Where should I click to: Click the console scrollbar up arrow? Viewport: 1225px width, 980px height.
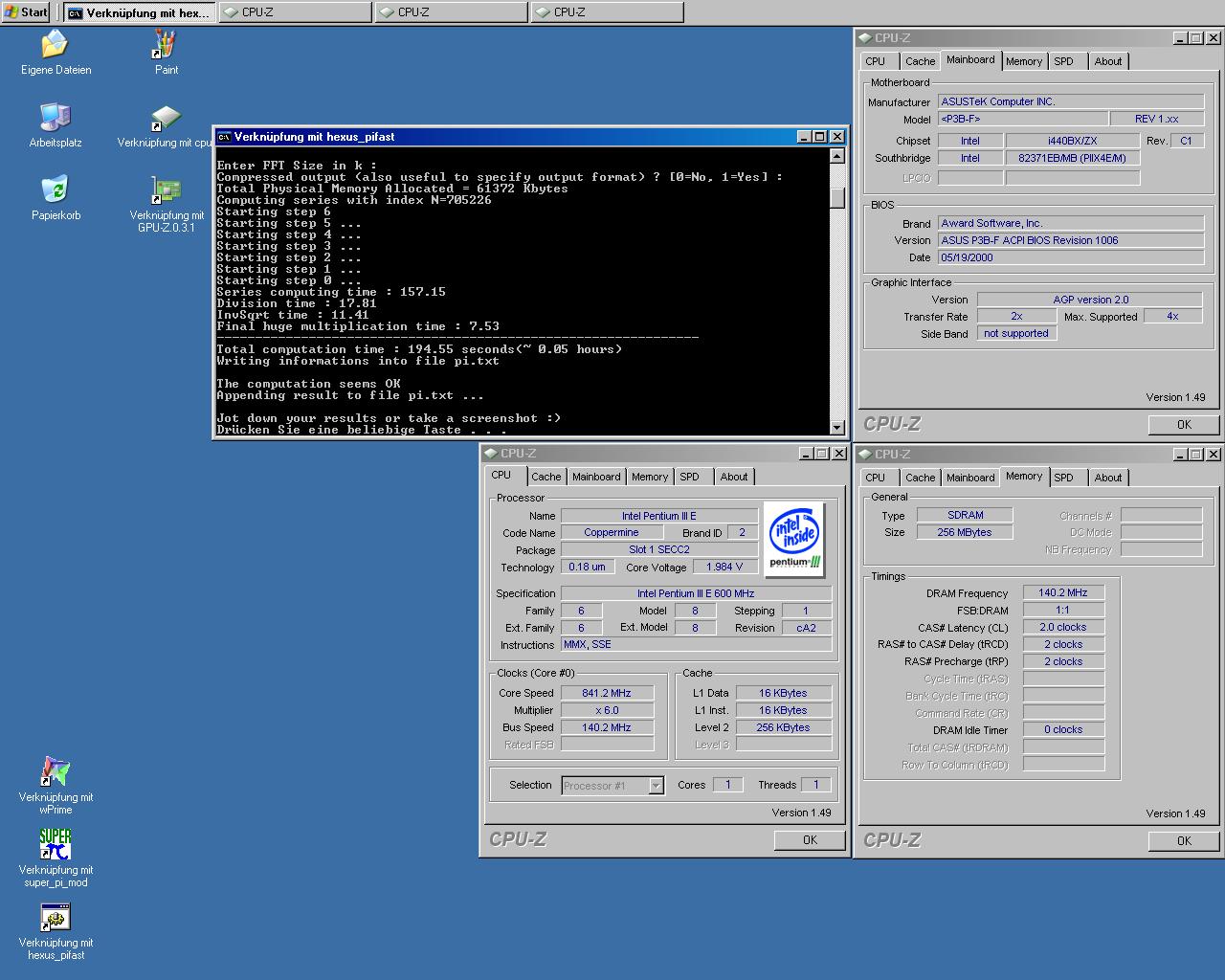click(837, 156)
